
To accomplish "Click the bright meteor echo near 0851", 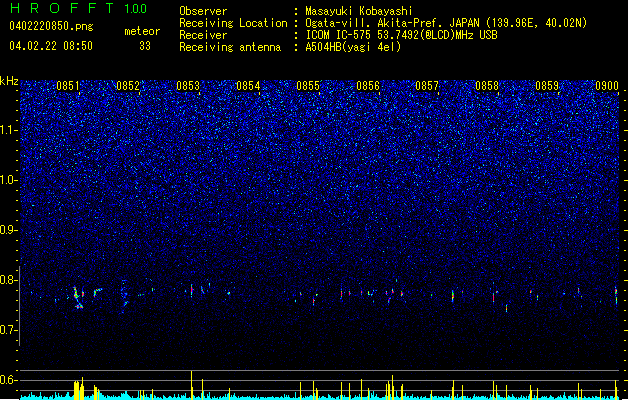I will (77, 298).
